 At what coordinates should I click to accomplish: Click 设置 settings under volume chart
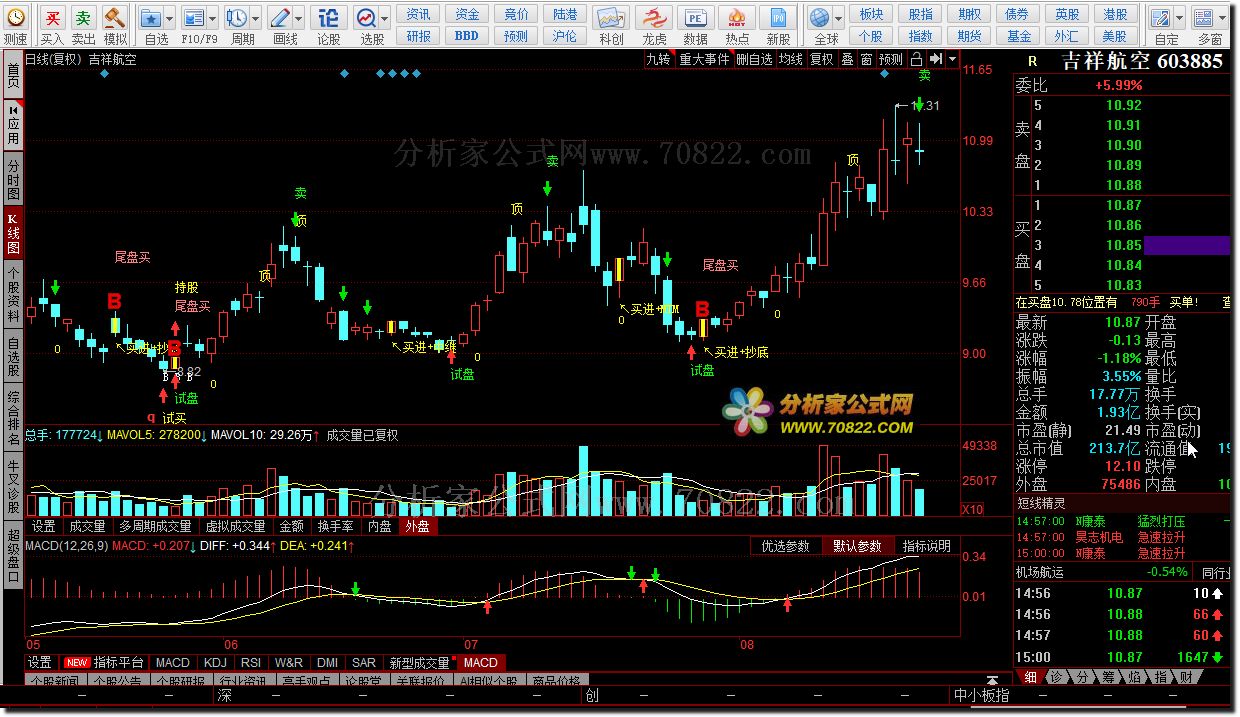[44, 526]
